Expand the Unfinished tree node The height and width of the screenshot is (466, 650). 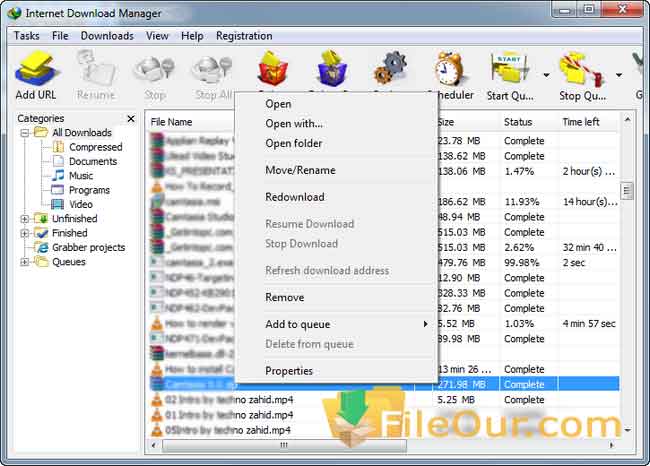pyautogui.click(x=24, y=218)
